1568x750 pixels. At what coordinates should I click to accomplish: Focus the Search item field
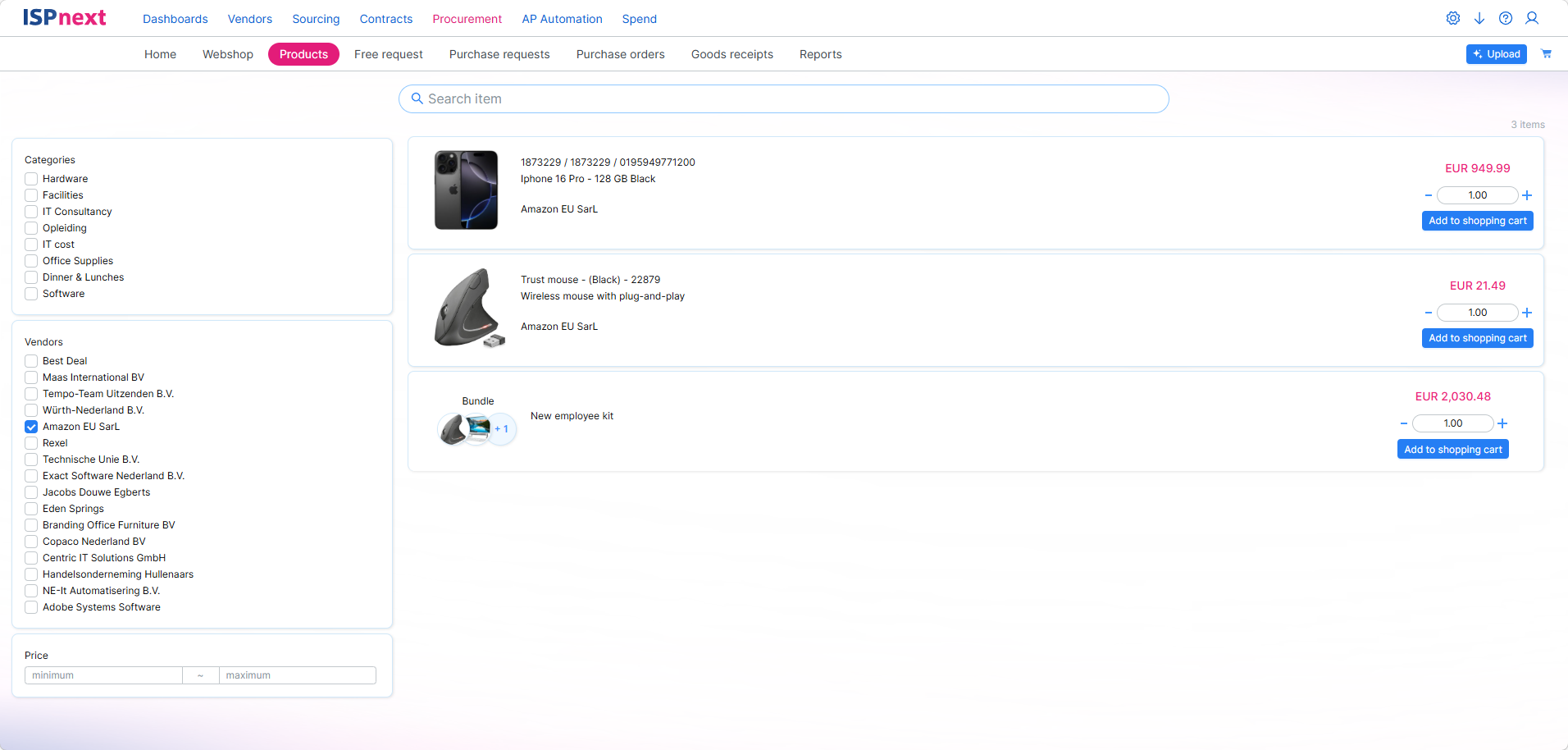click(x=784, y=98)
